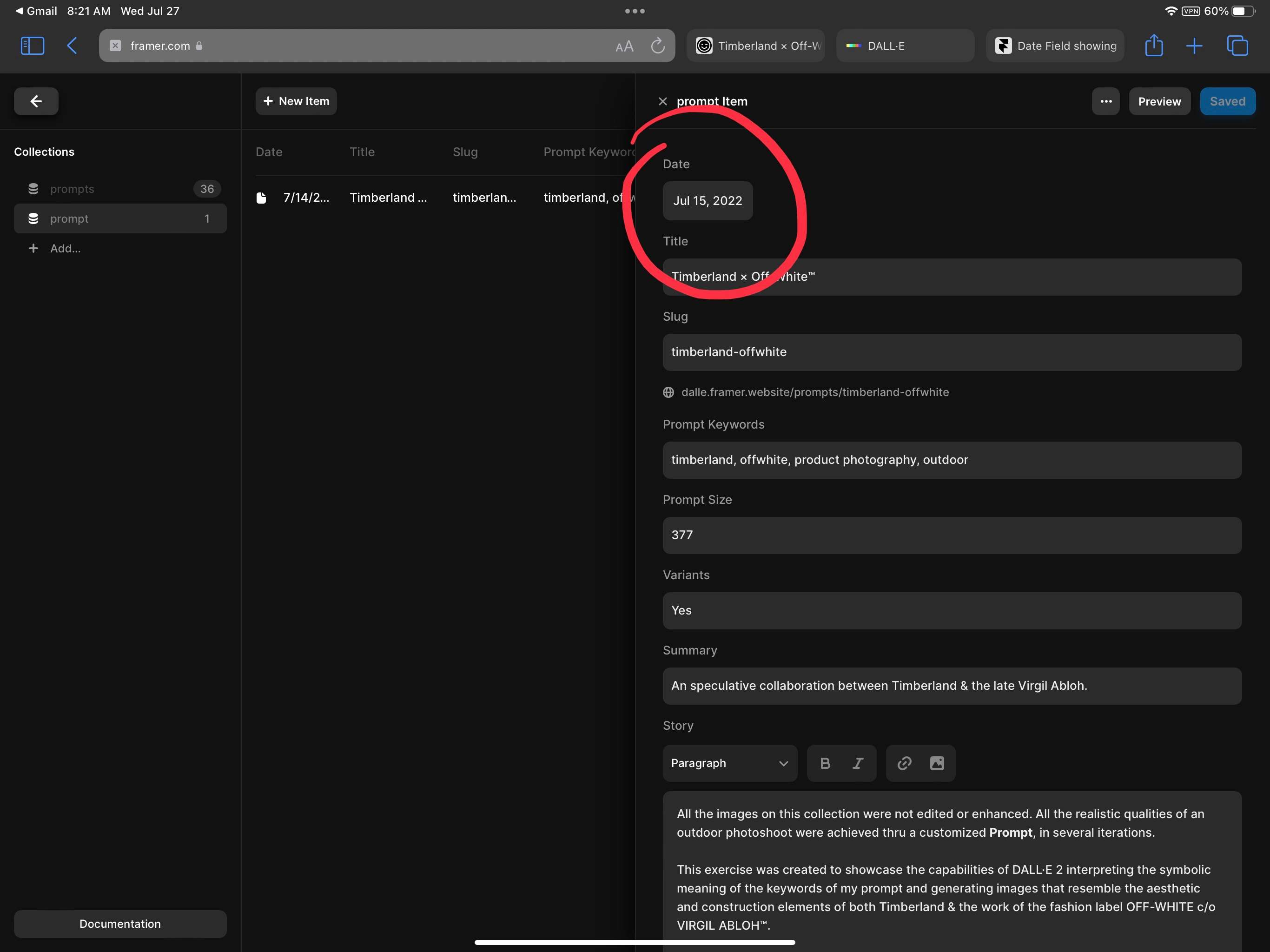The height and width of the screenshot is (952, 1270).
Task: Click the 7/14/2... date cell
Action: point(306,198)
